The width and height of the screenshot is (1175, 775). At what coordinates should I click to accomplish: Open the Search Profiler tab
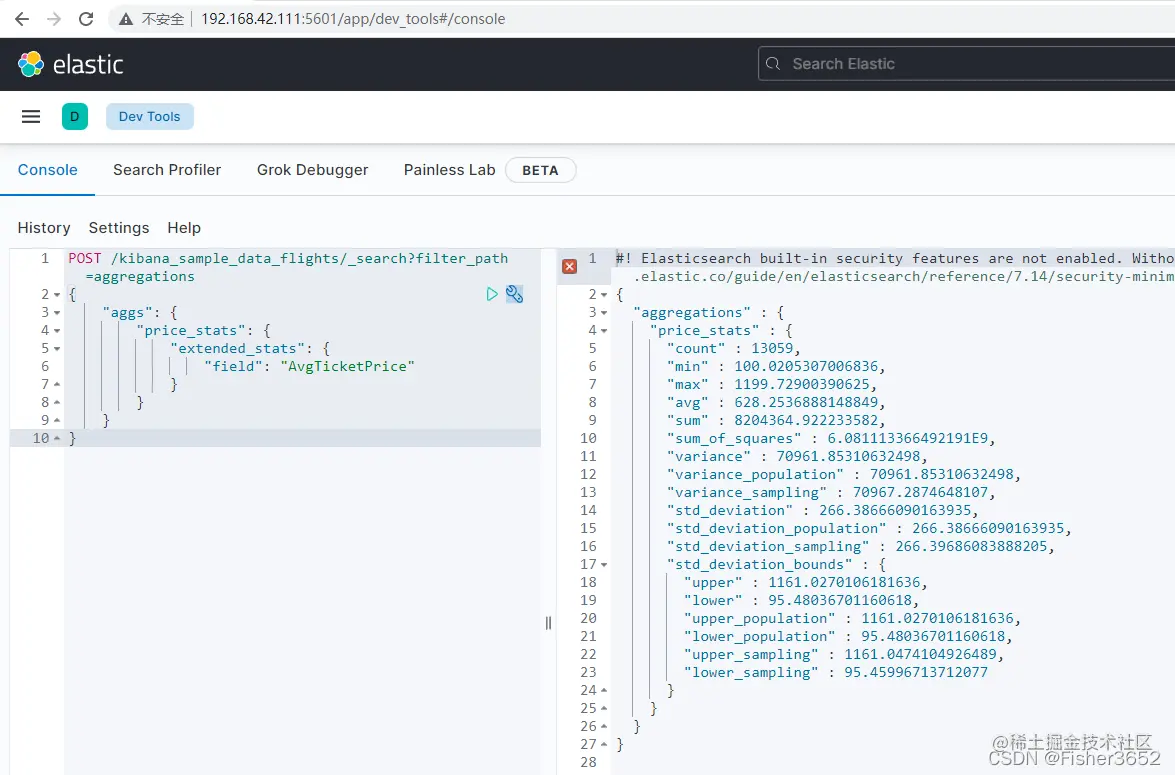[167, 170]
